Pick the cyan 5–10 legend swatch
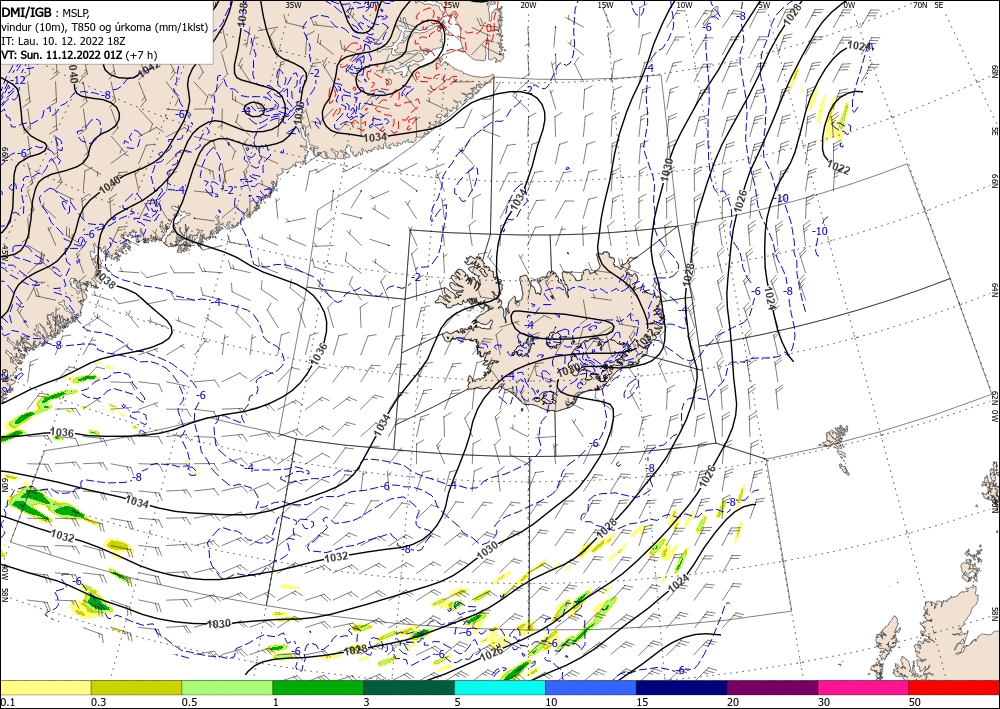 click(x=500, y=687)
